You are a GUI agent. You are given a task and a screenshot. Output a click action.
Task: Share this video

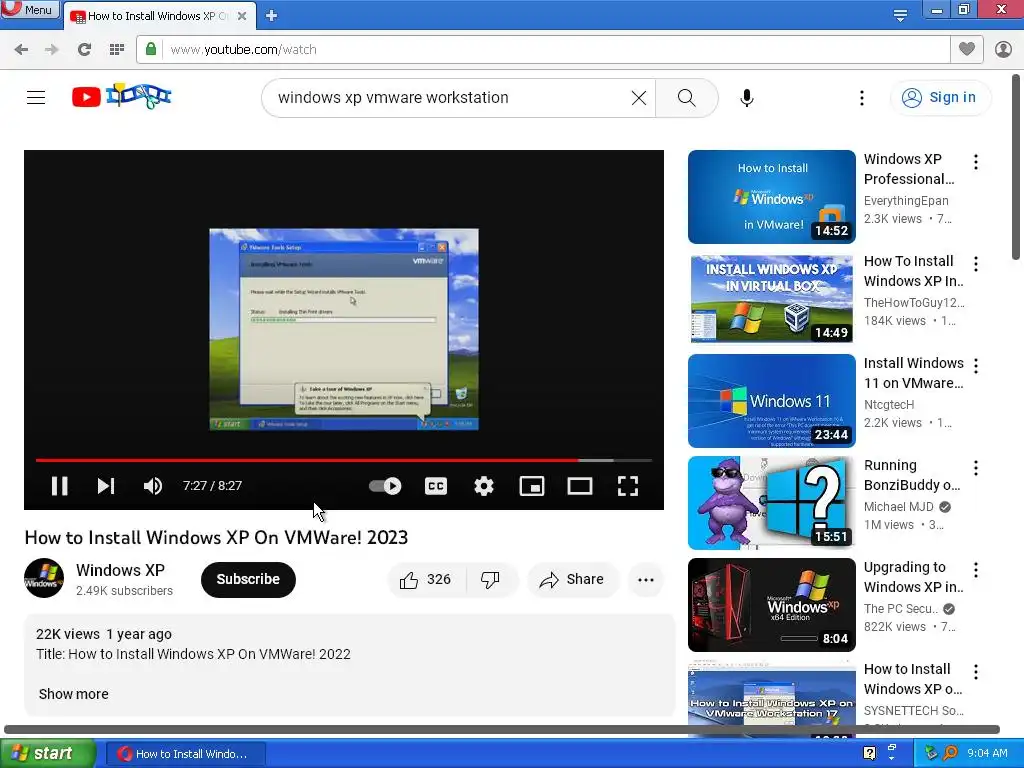[572, 579]
